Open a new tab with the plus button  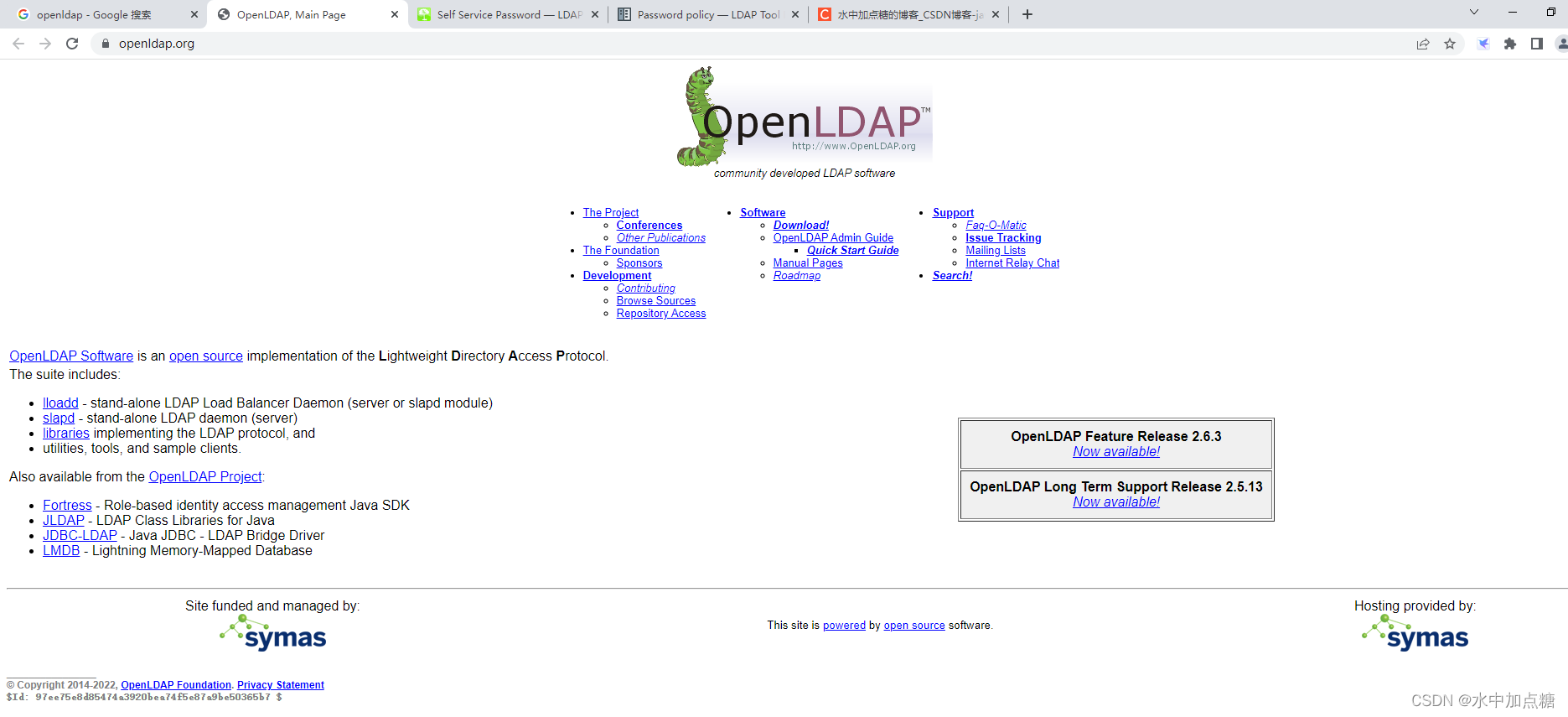point(1027,14)
